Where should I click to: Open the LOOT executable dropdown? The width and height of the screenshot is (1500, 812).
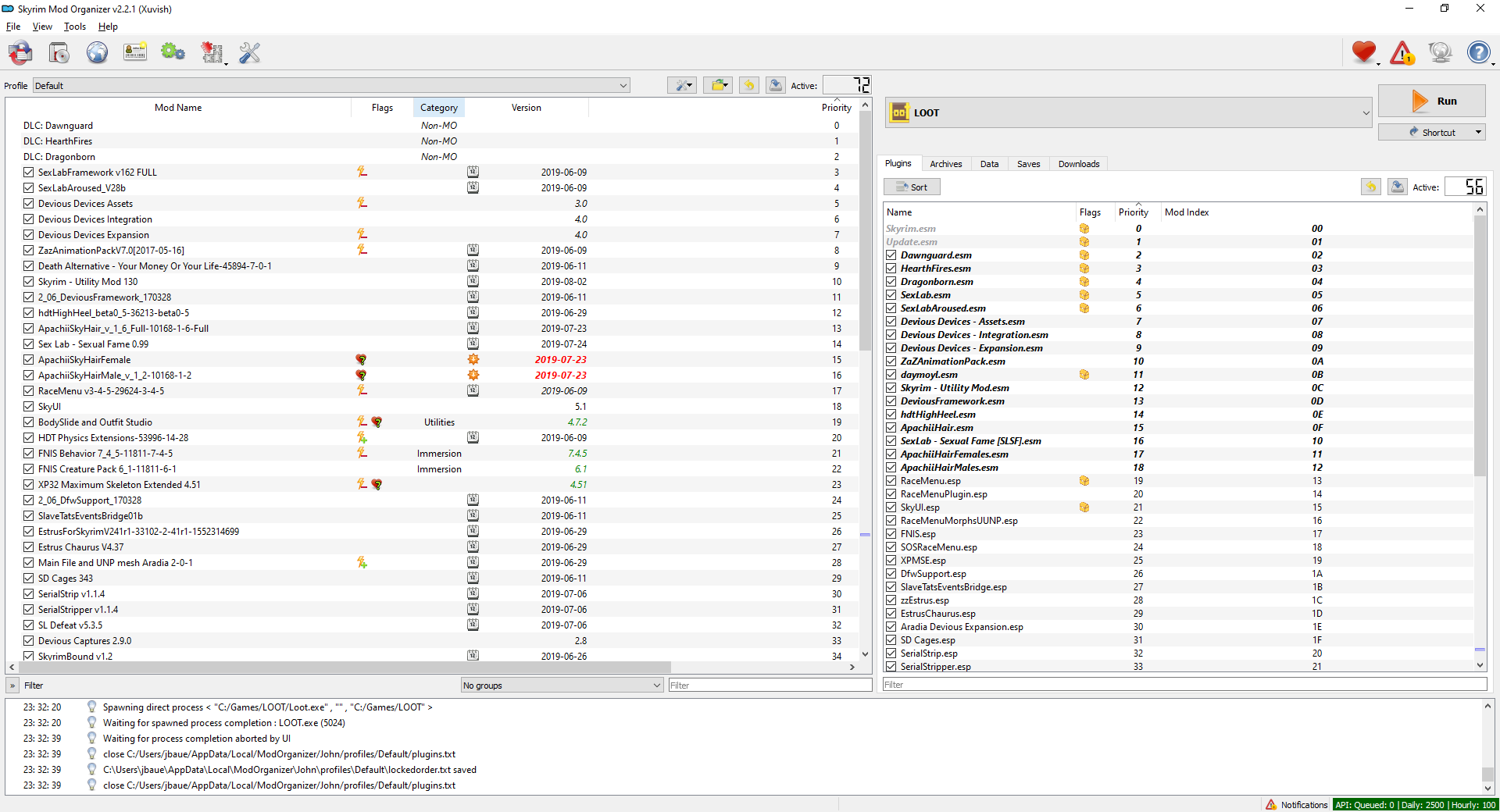pos(1129,112)
